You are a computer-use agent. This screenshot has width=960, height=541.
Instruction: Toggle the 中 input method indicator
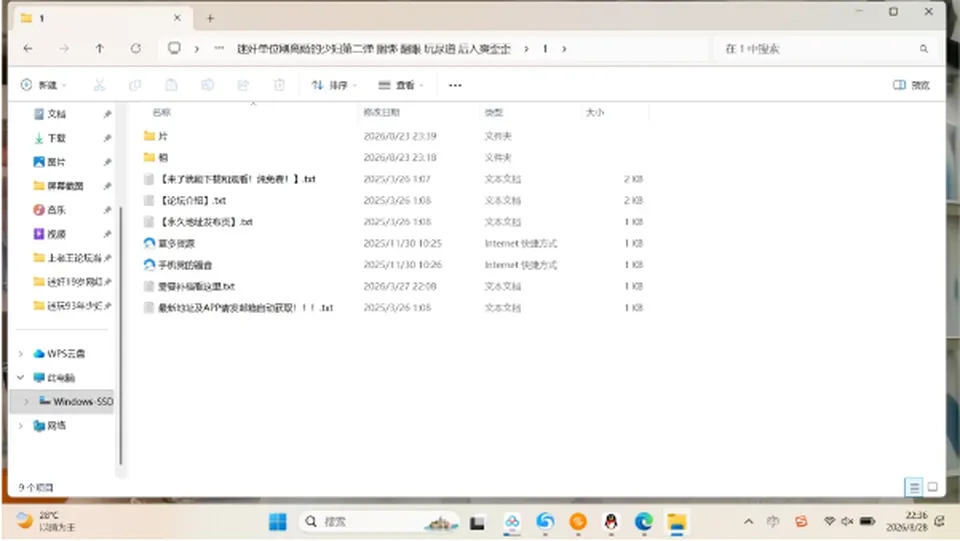[773, 521]
